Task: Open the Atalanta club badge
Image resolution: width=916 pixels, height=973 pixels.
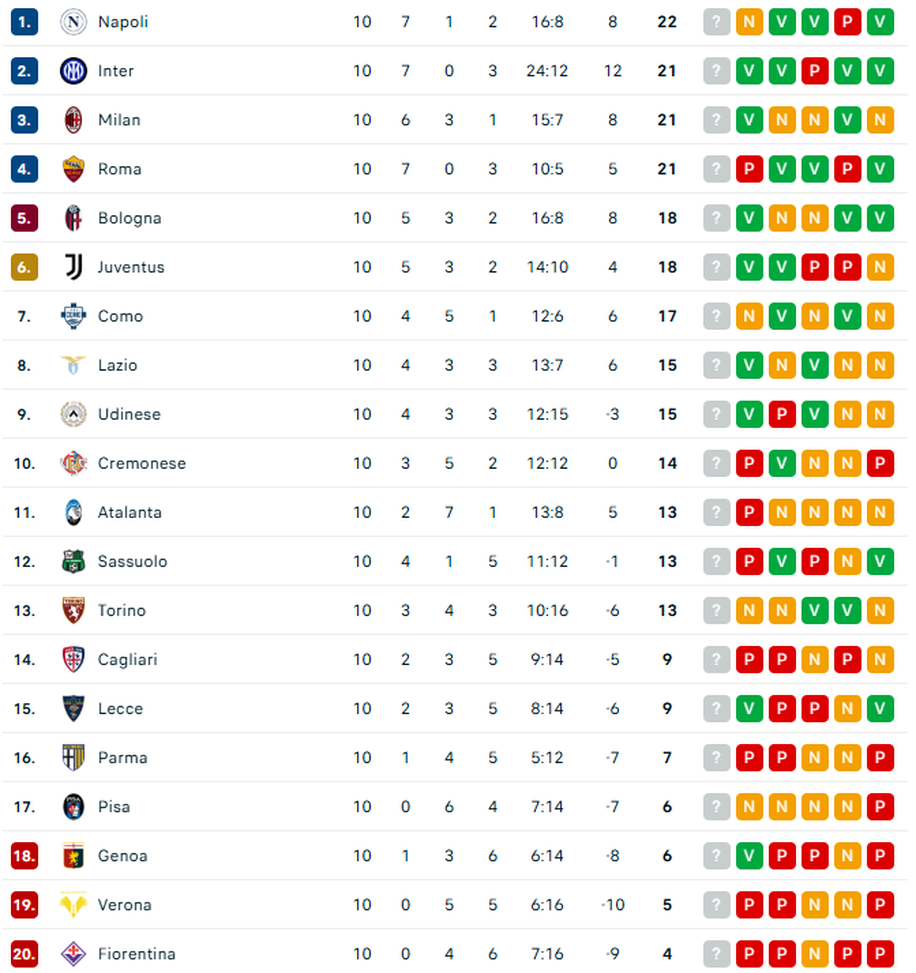Action: click(73, 512)
